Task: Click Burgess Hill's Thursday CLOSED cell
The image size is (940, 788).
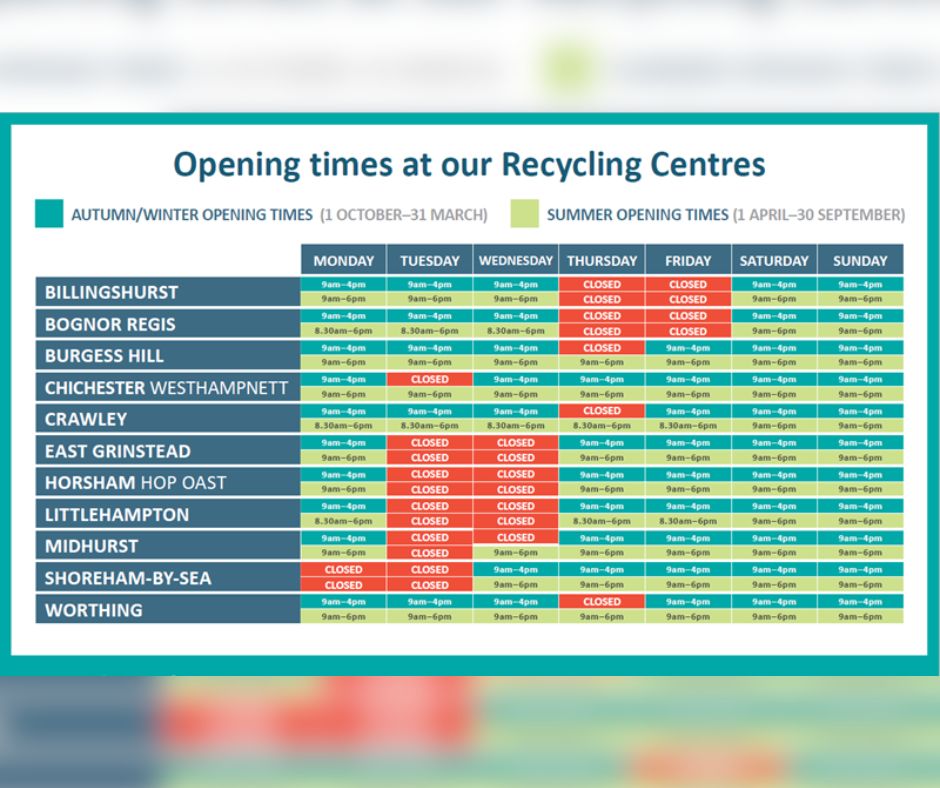Action: click(x=601, y=348)
